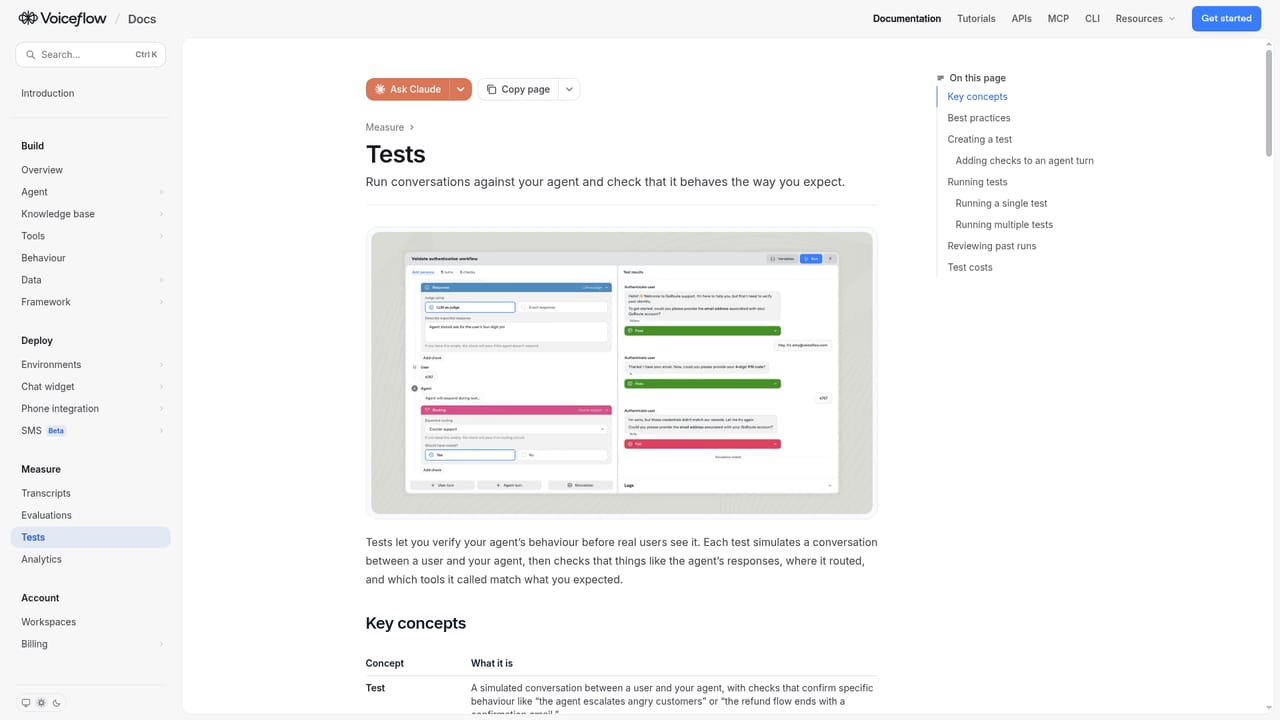Image resolution: width=1280 pixels, height=720 pixels.
Task: Jump to Test costs section
Action: pos(970,267)
